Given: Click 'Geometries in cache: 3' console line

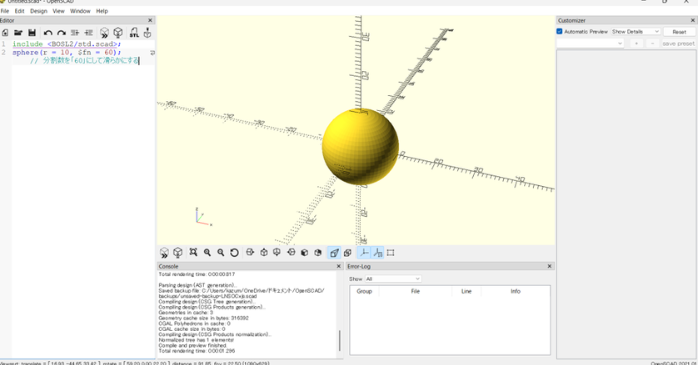Looking at the screenshot, I should coord(187,313).
